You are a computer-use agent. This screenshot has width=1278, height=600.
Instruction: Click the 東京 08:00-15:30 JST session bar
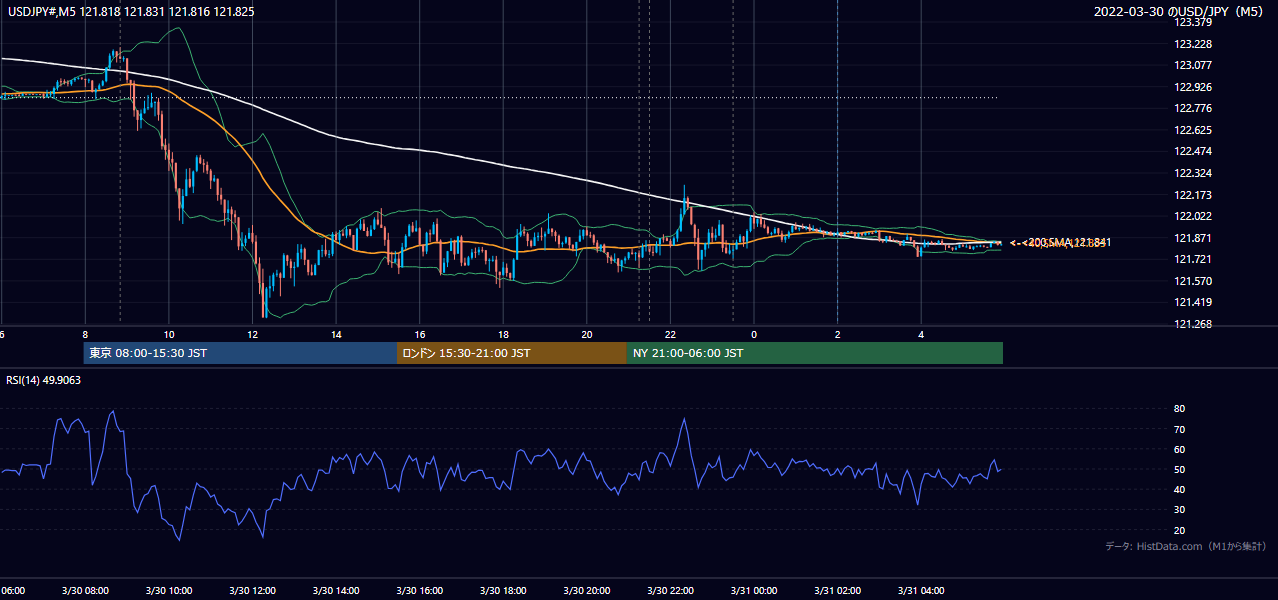[x=240, y=353]
